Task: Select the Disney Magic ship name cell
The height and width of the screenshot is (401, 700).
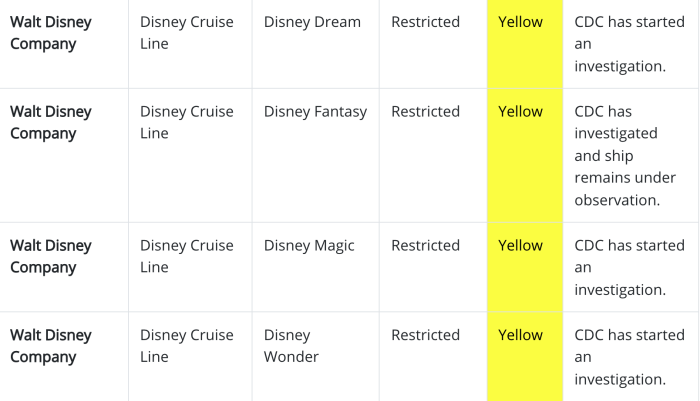Action: (x=316, y=267)
